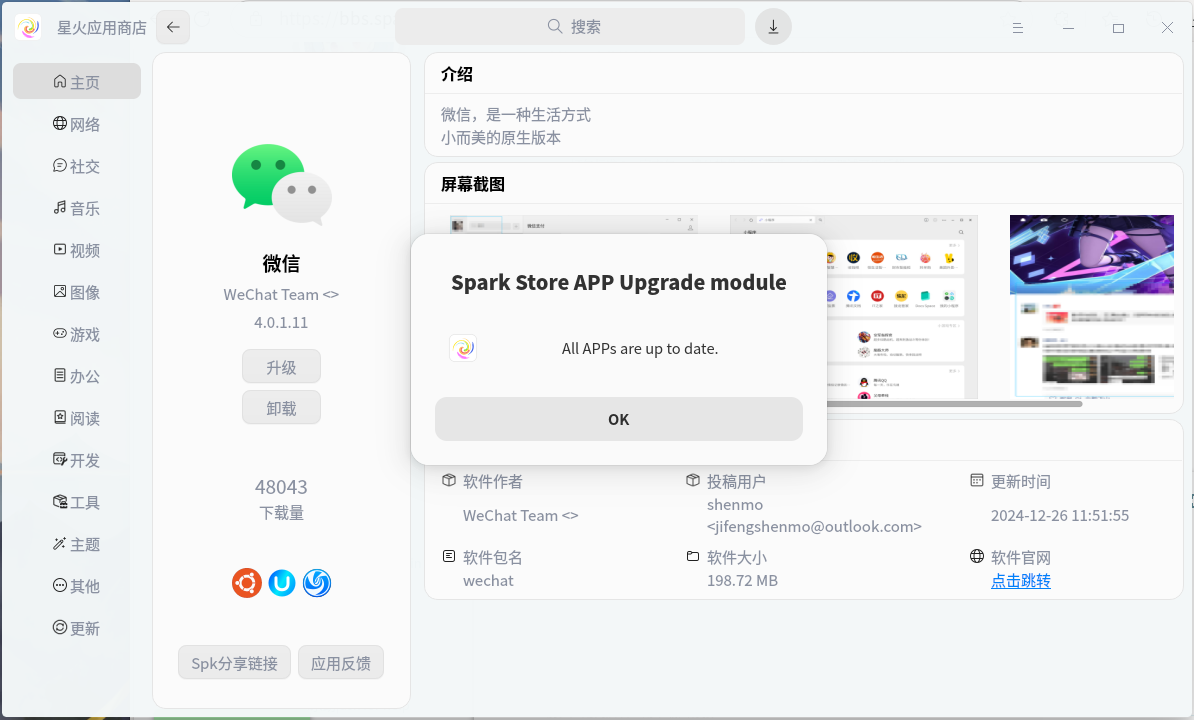Go back with the arrow button
1194x720 pixels.
(x=173, y=27)
